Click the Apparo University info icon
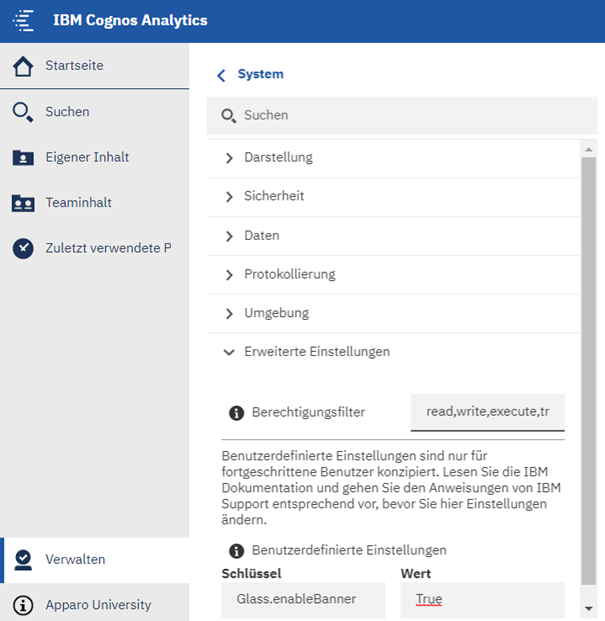This screenshot has height=621, width=605. point(23,605)
